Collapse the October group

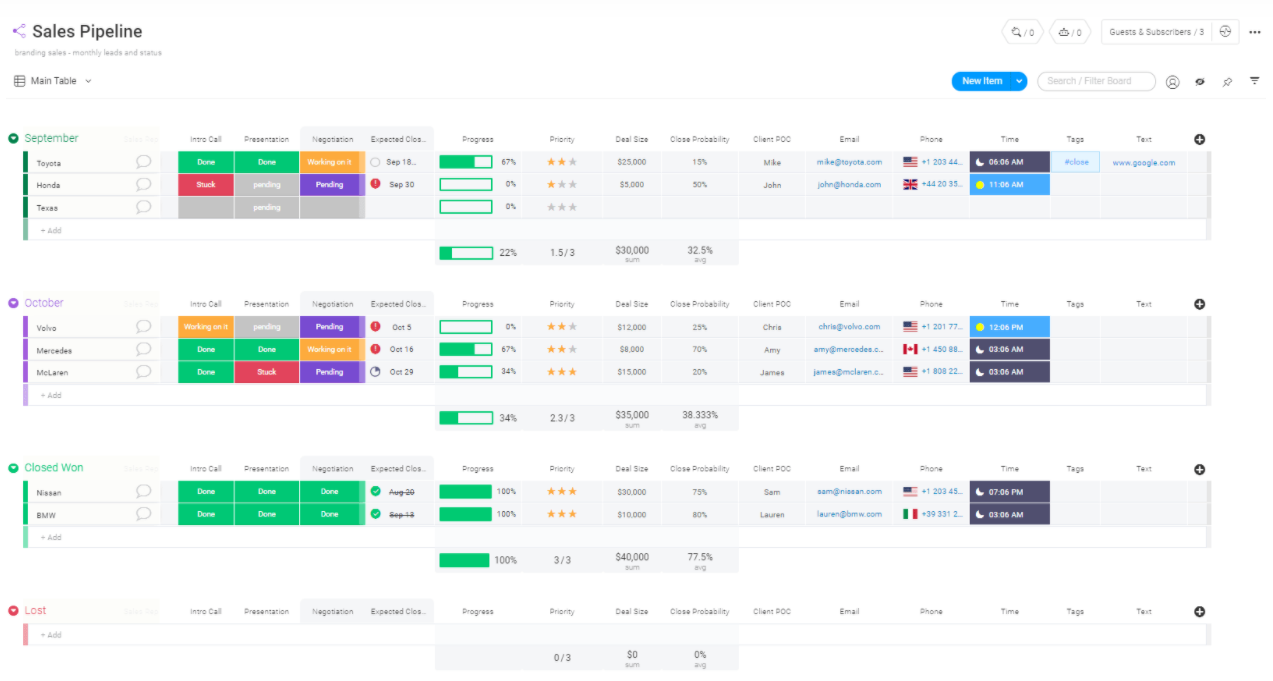[13, 303]
